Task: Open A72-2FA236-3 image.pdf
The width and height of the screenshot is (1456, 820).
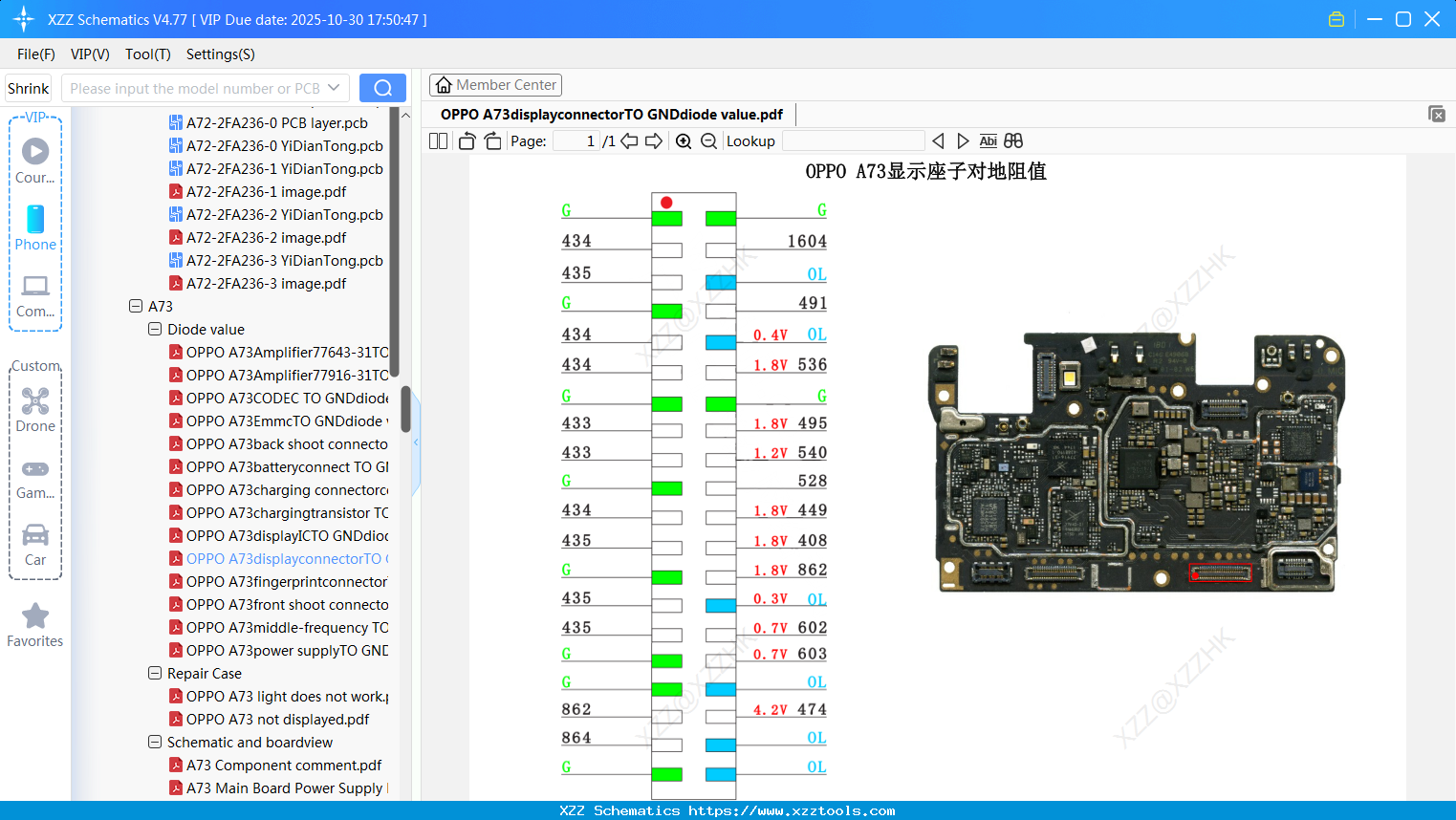Action: tap(267, 283)
